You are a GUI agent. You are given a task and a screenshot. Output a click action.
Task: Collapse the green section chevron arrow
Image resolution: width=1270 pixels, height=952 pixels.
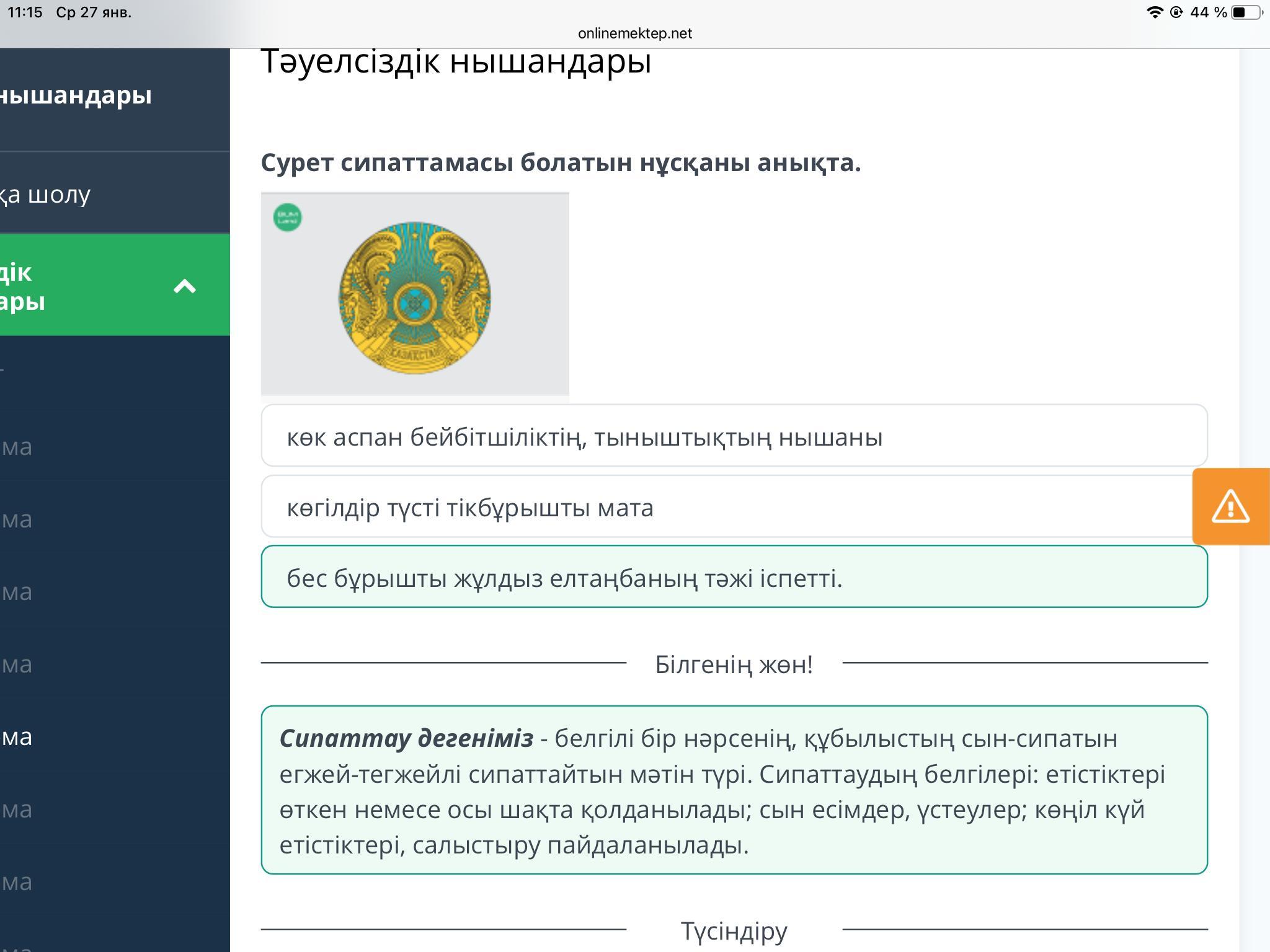click(x=184, y=286)
